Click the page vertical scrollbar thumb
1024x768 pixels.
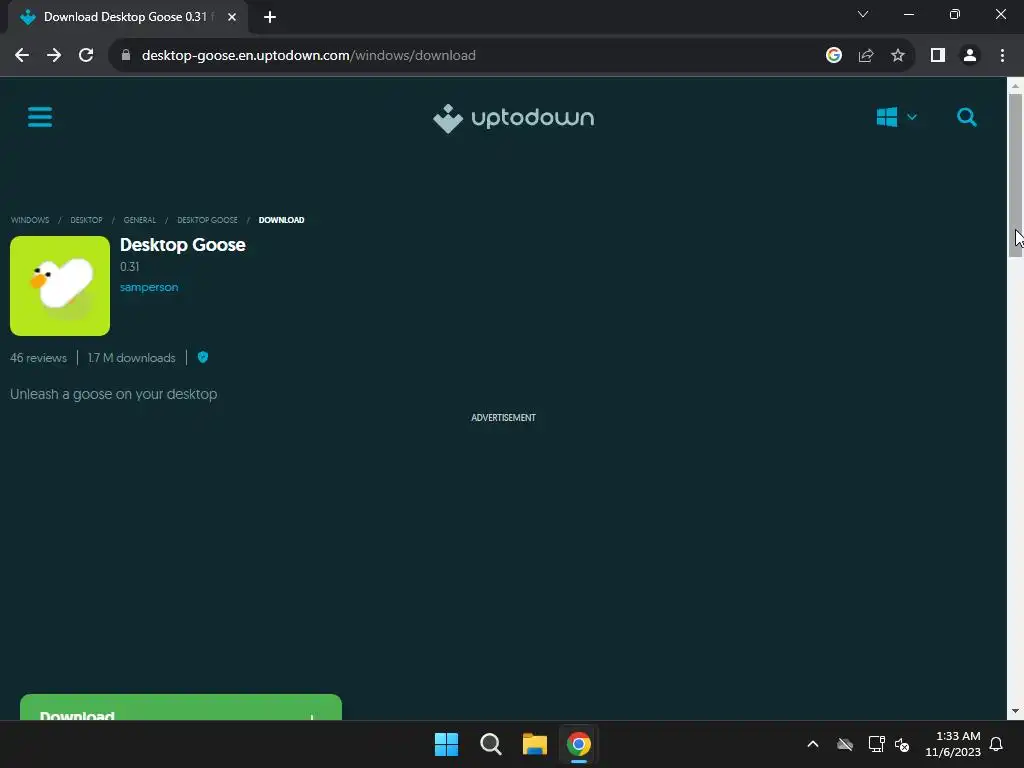1015,175
